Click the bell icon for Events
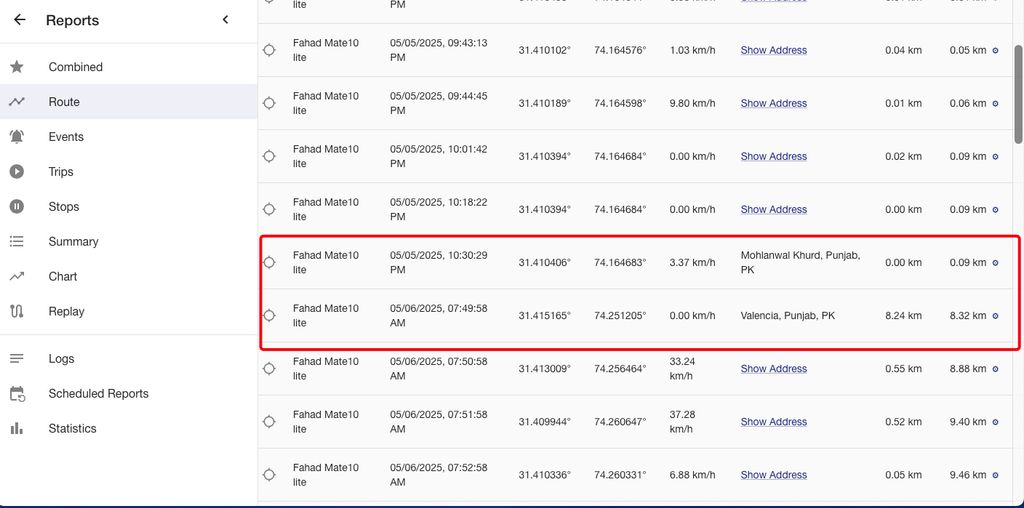 coord(17,137)
